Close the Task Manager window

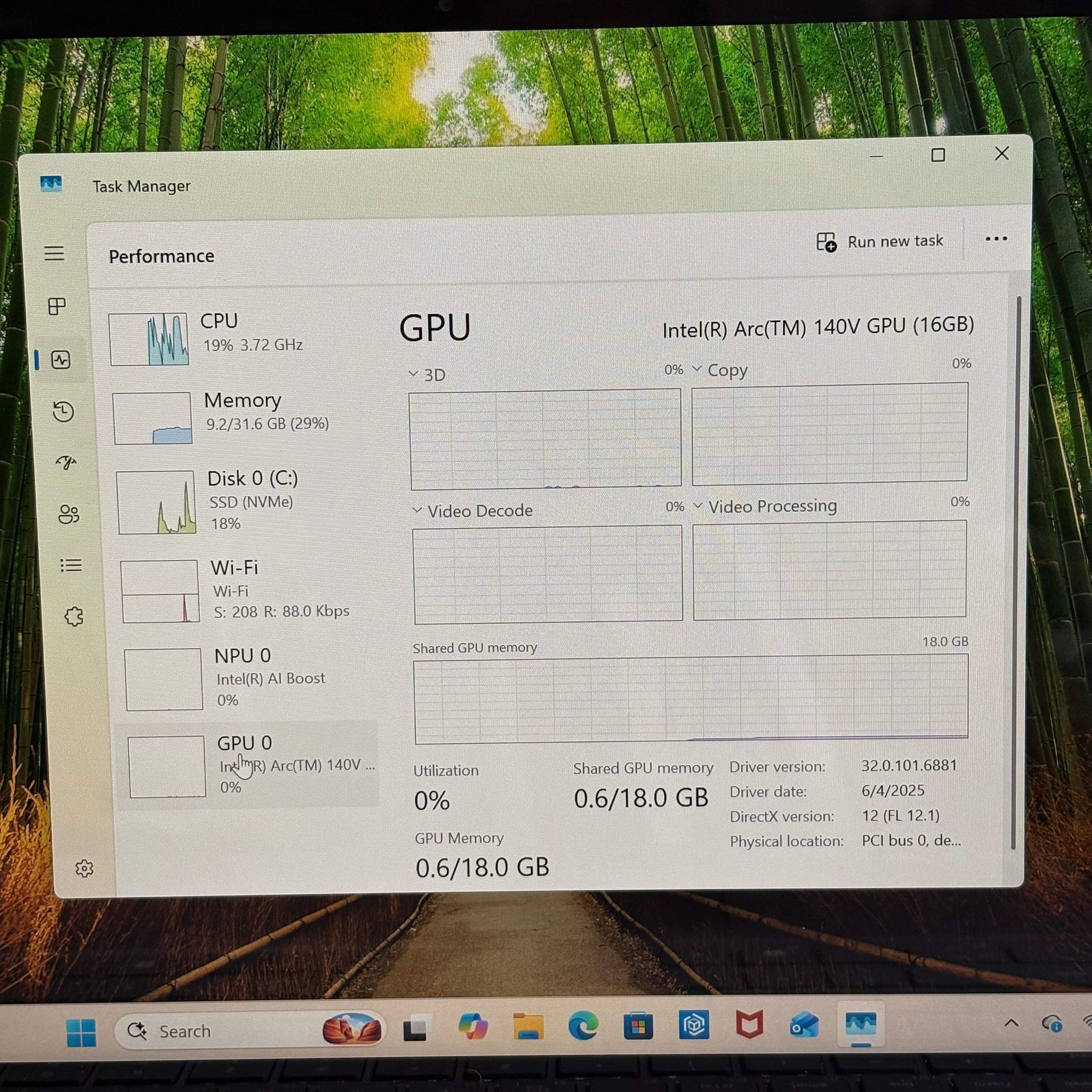1001,154
